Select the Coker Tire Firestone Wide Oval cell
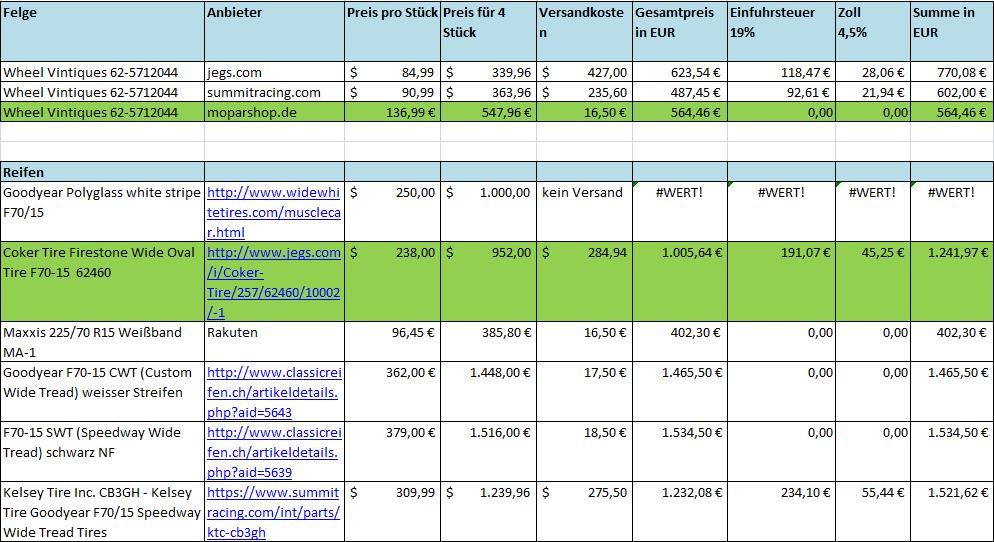Image resolution: width=994 pixels, height=542 pixels. 103,282
